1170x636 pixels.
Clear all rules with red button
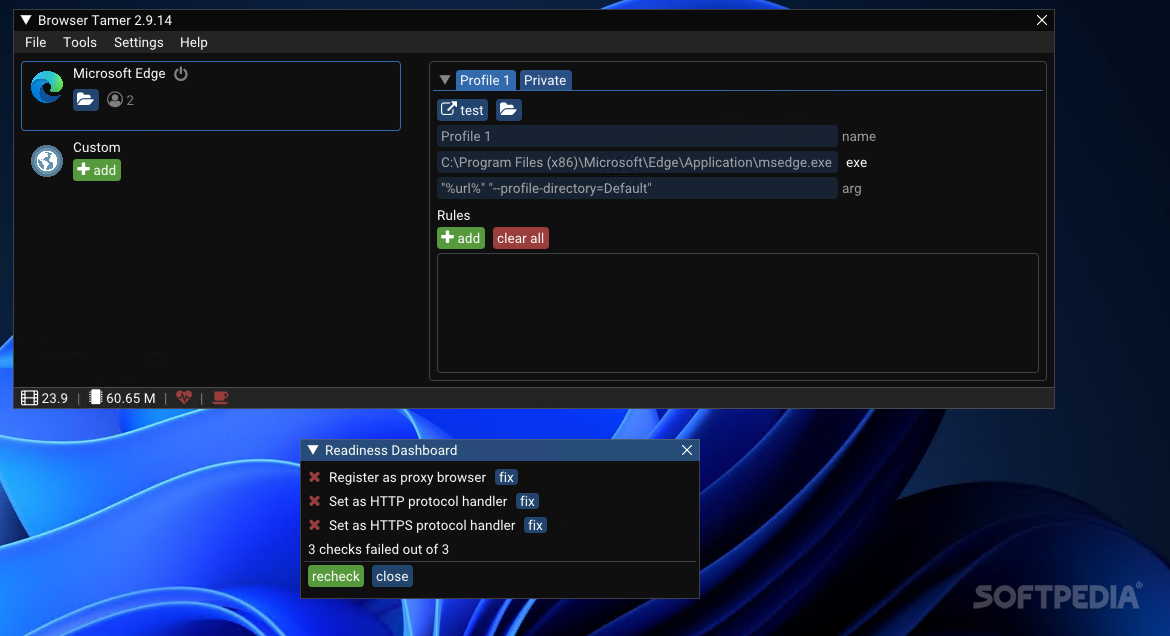pos(521,238)
